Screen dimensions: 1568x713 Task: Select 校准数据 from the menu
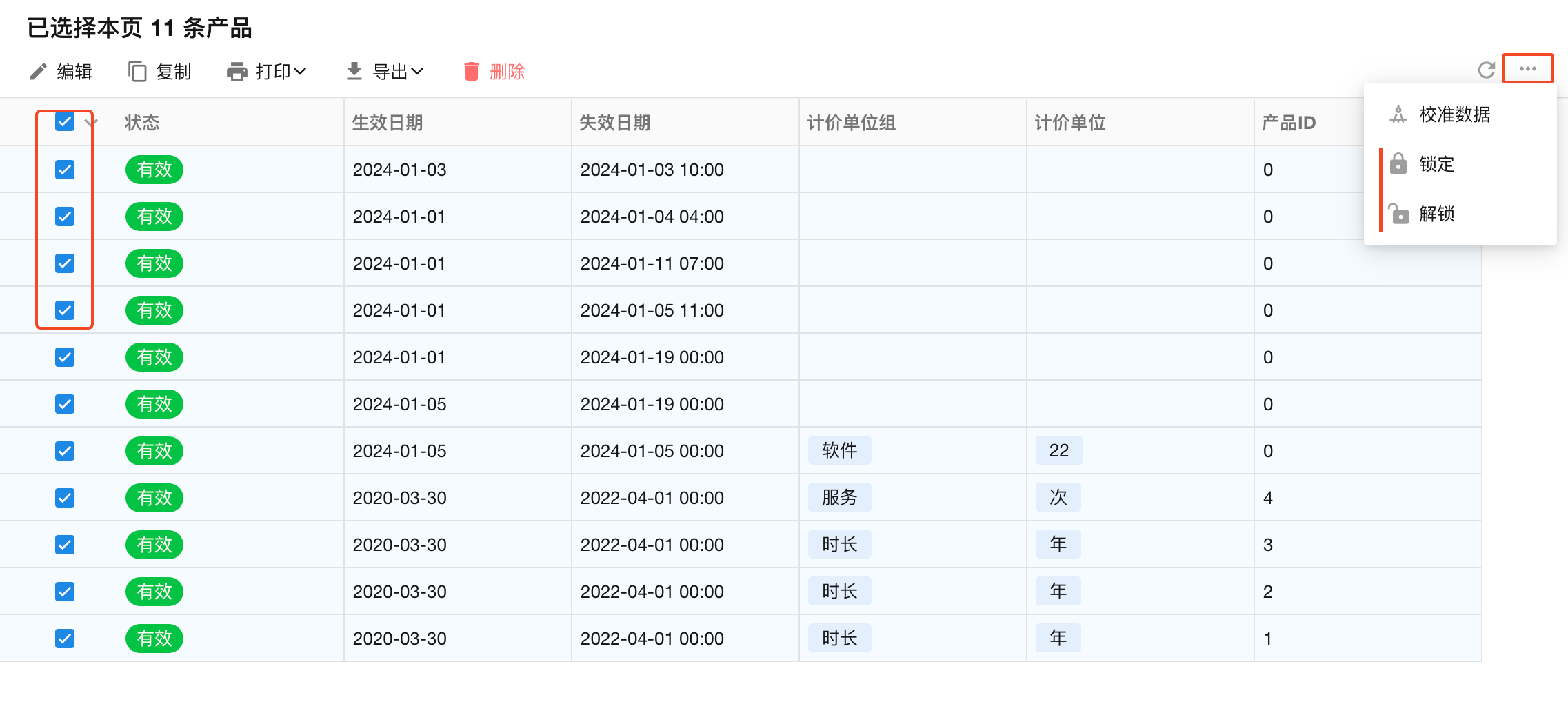coord(1454,114)
